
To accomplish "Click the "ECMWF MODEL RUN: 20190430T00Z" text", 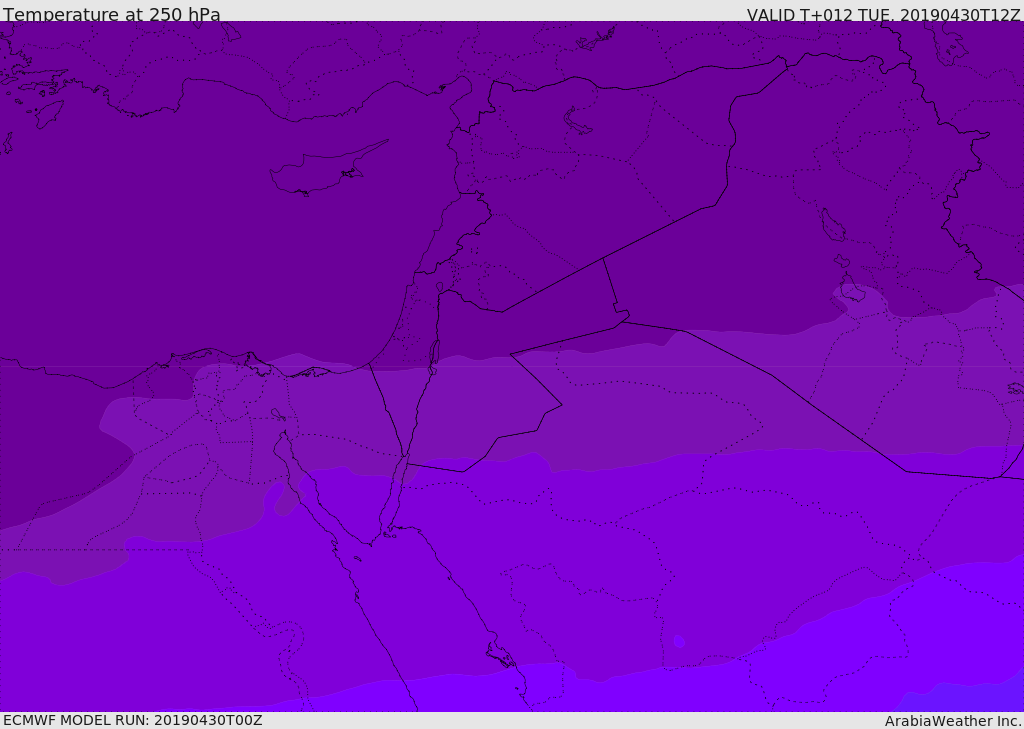I will 133,720.
